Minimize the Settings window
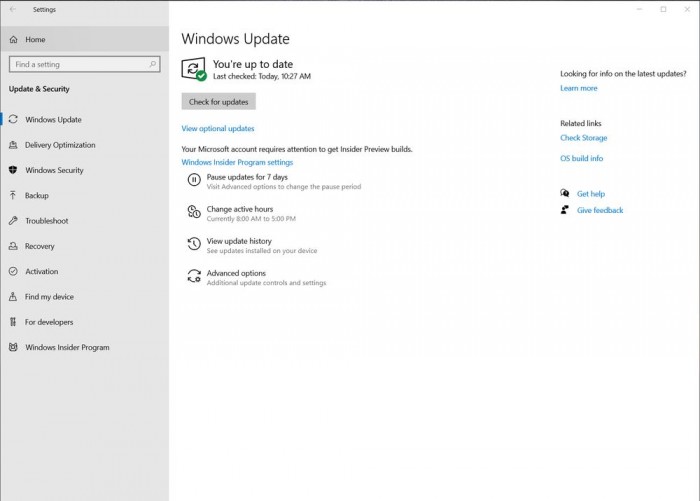 (639, 9)
